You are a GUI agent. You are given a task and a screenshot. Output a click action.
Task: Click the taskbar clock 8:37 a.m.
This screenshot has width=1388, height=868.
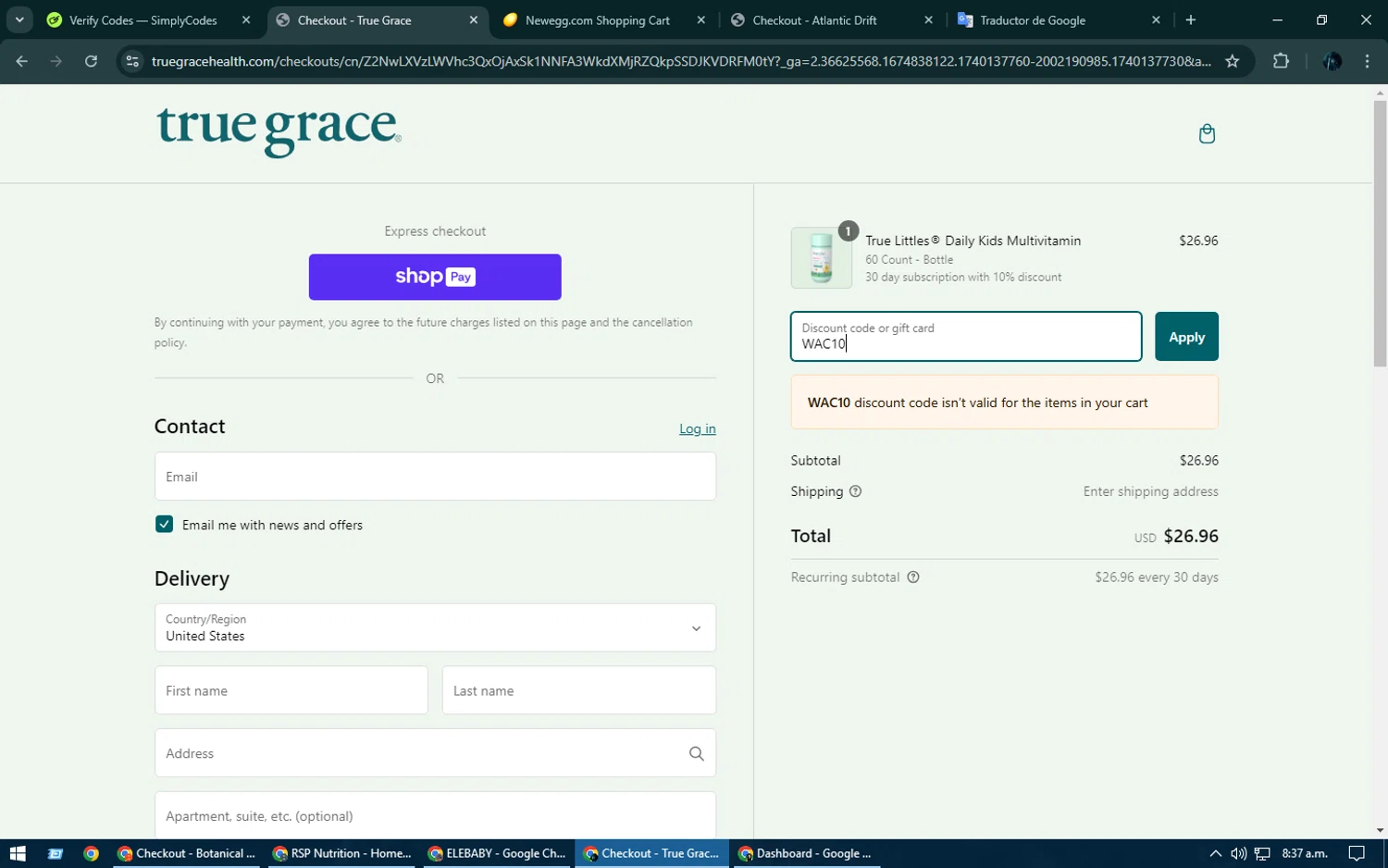1305,853
